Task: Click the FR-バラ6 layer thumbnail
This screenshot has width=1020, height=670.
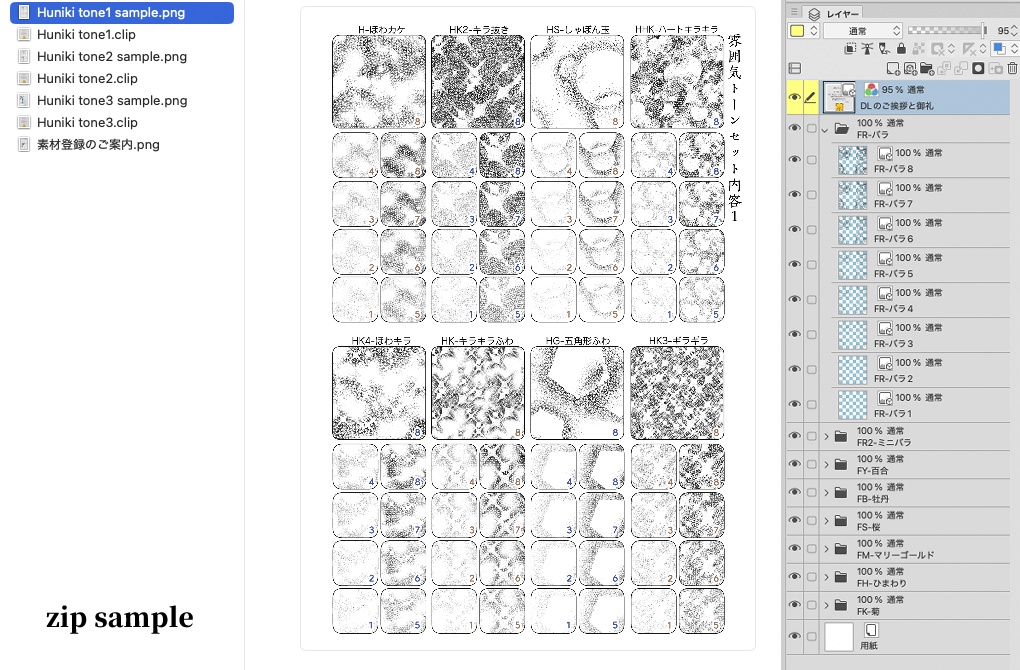Action: pos(852,230)
